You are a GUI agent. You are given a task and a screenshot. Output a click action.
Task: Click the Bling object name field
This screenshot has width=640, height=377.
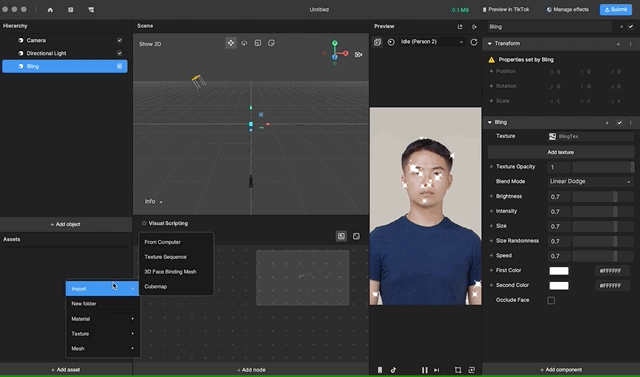[x=549, y=27]
